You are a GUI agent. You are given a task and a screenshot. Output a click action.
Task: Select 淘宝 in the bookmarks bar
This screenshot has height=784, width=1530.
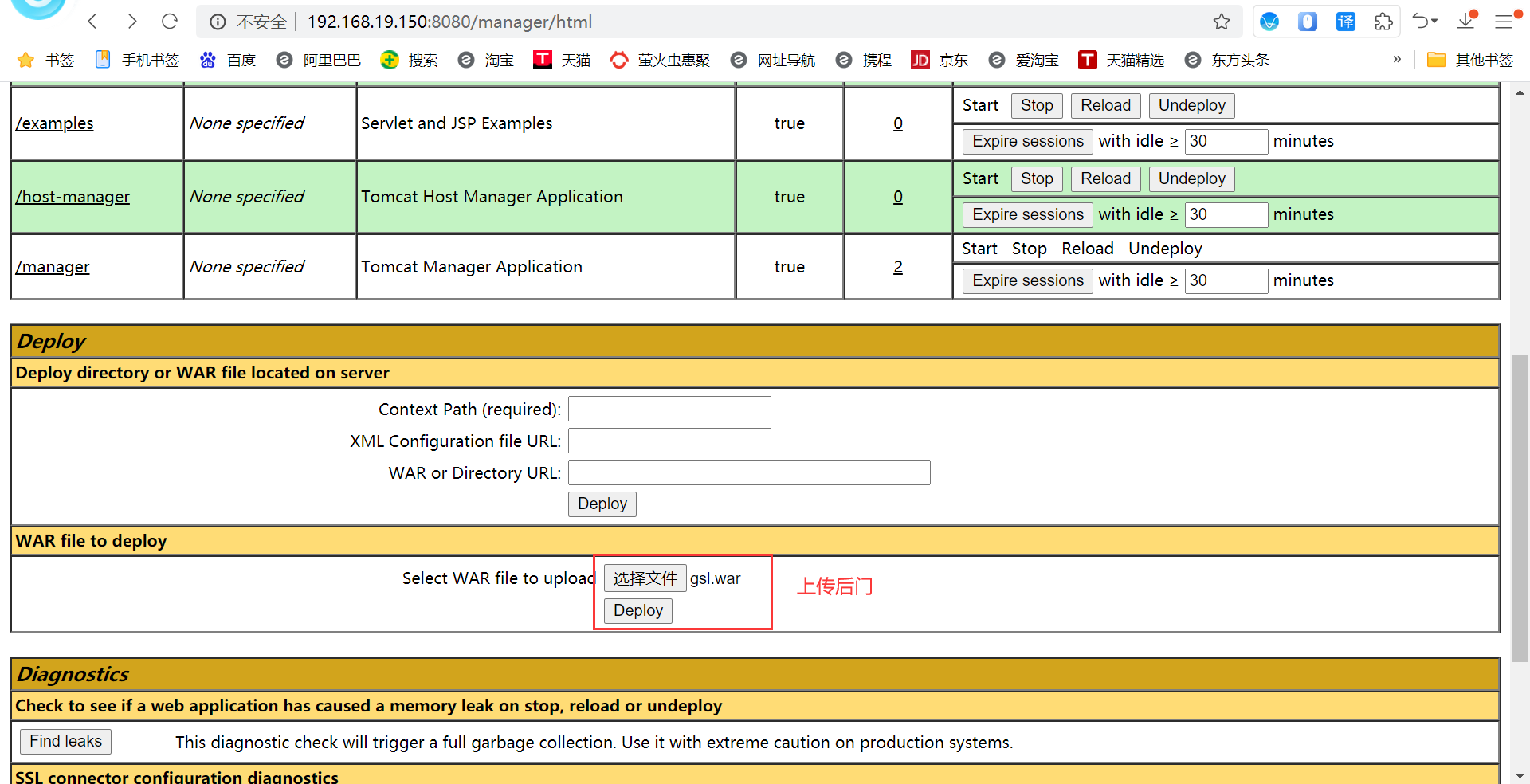pyautogui.click(x=499, y=60)
